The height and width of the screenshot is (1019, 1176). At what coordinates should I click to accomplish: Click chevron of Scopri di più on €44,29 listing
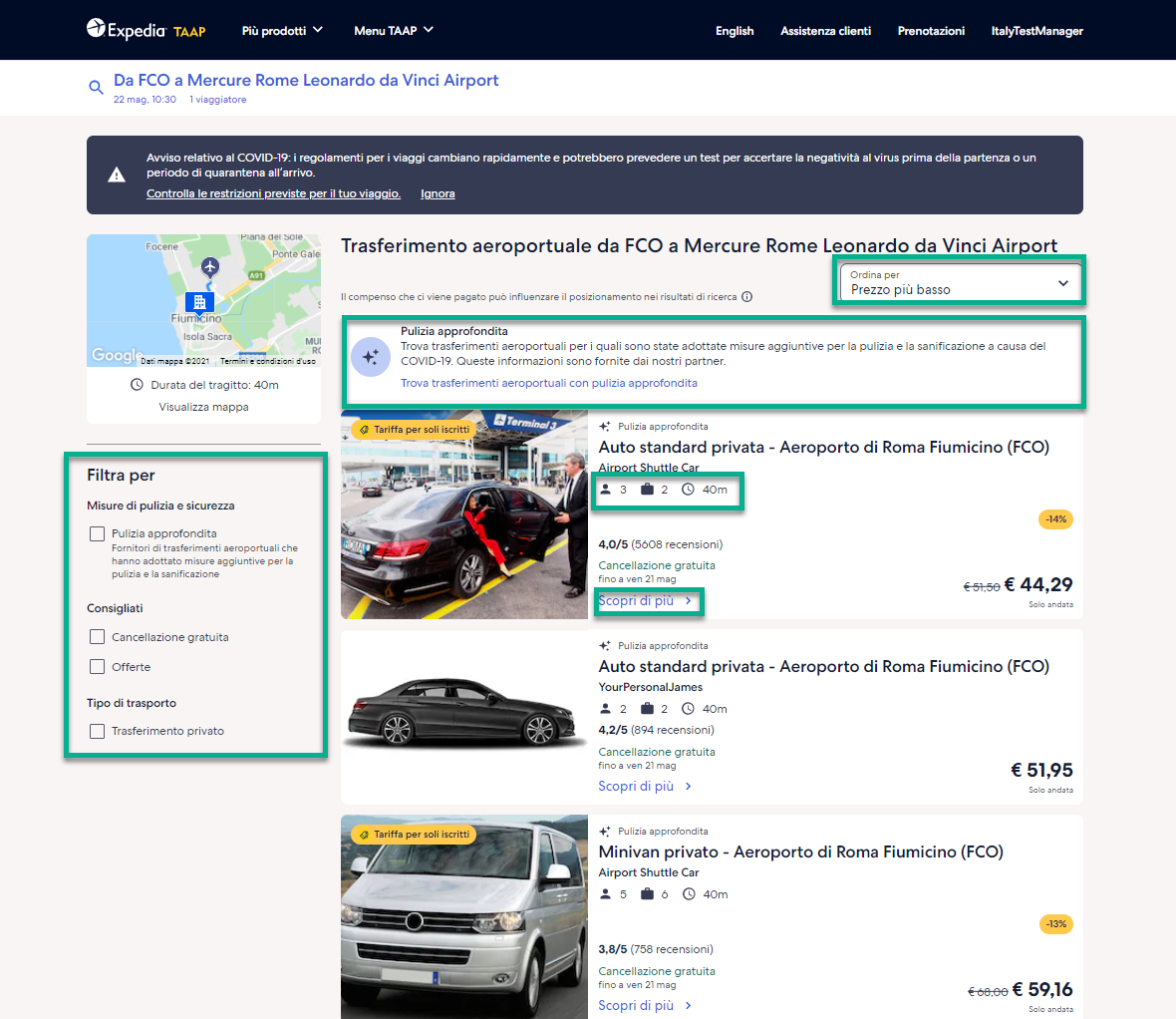click(x=688, y=601)
